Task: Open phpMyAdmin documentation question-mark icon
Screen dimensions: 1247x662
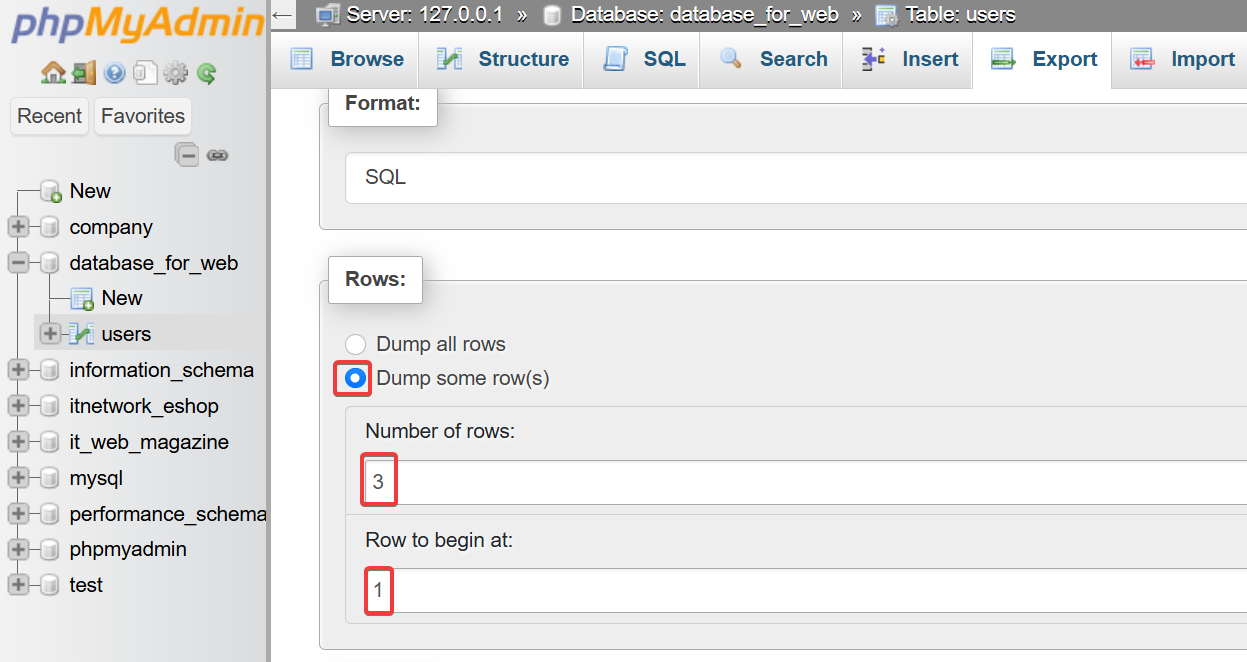Action: [x=115, y=73]
